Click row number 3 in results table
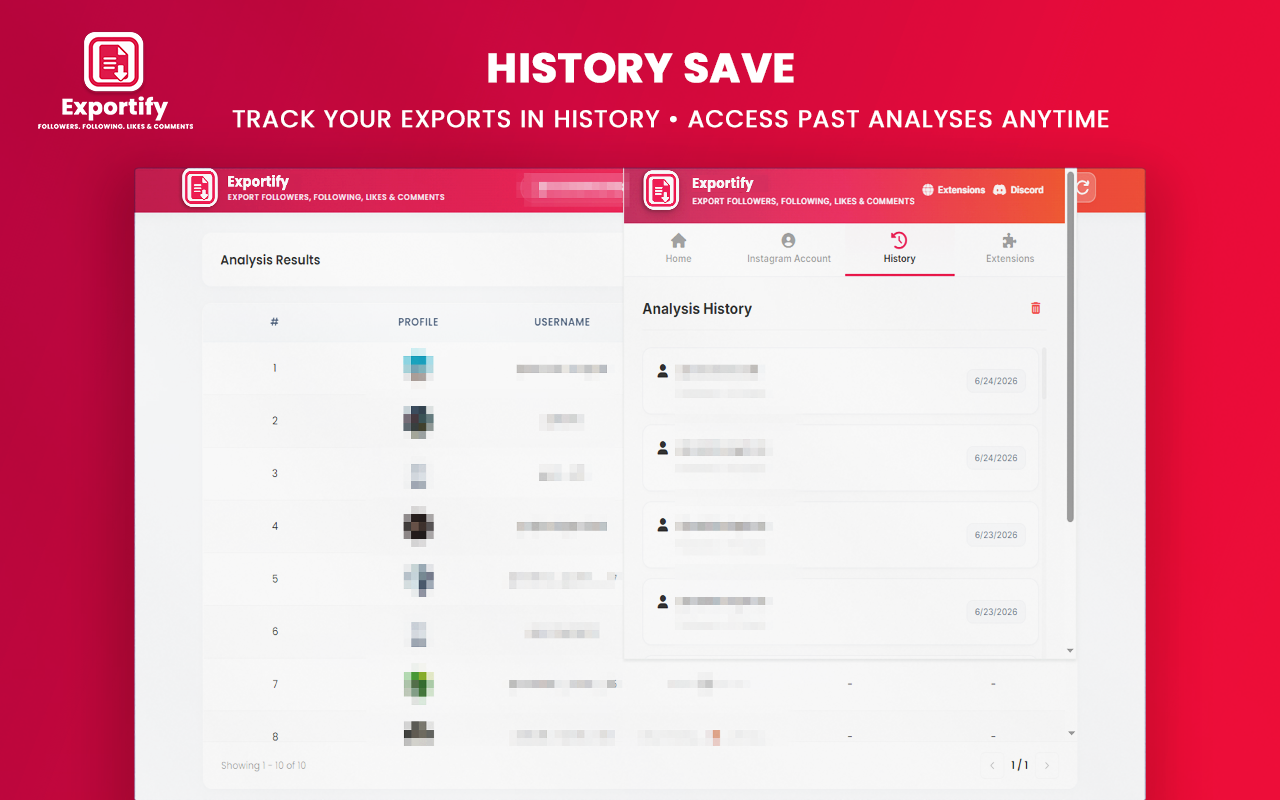This screenshot has width=1280, height=800. pos(275,473)
